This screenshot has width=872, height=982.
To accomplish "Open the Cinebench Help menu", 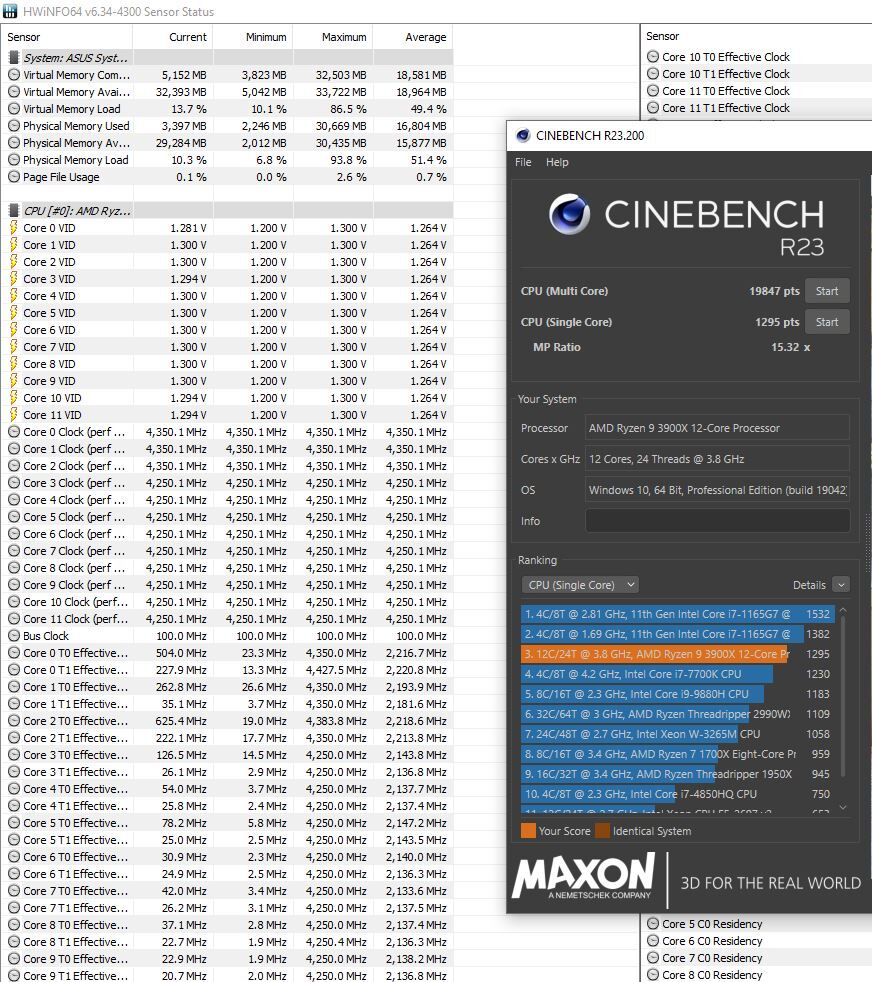I will [557, 162].
